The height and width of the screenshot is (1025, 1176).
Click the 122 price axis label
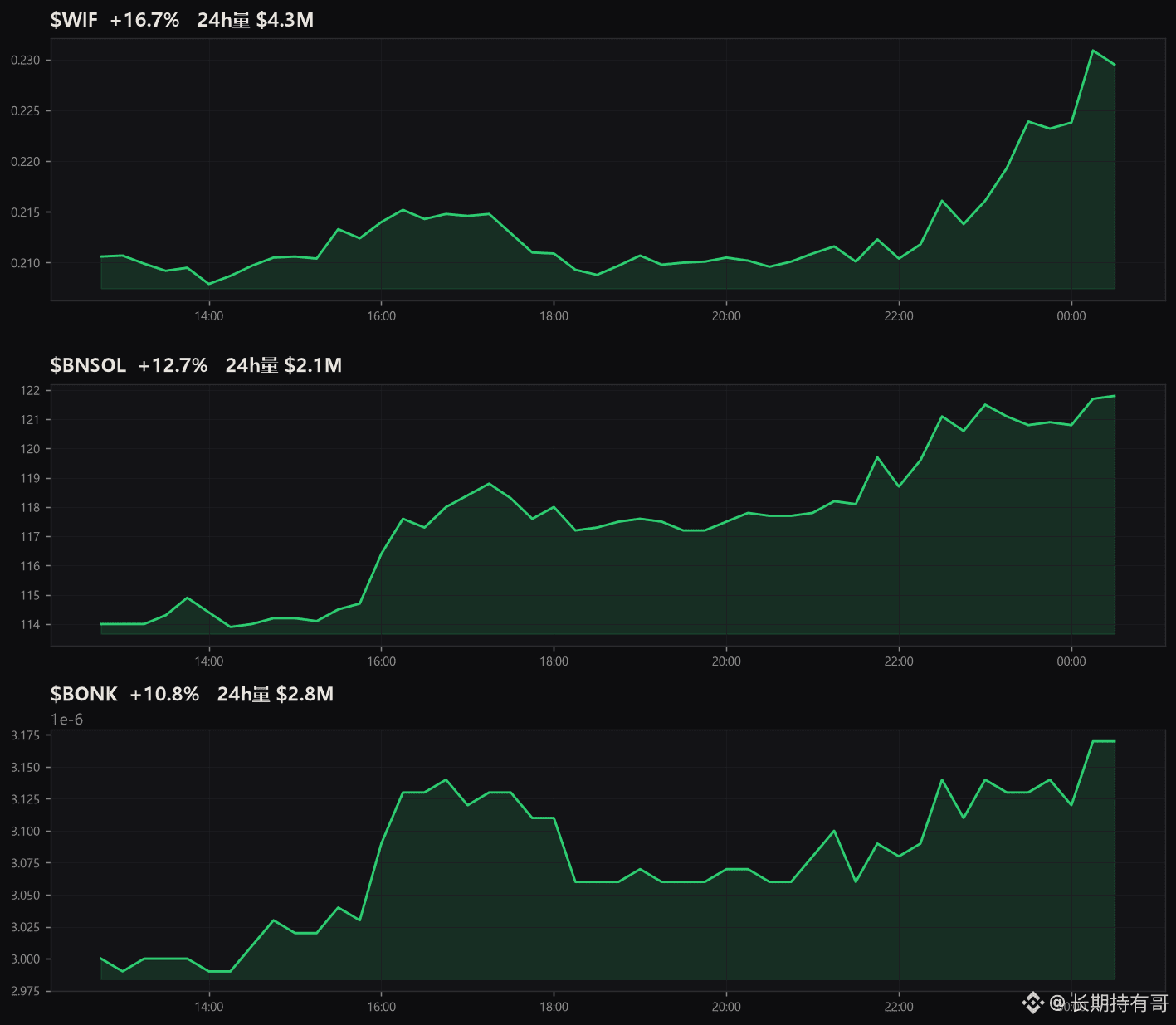coord(30,391)
